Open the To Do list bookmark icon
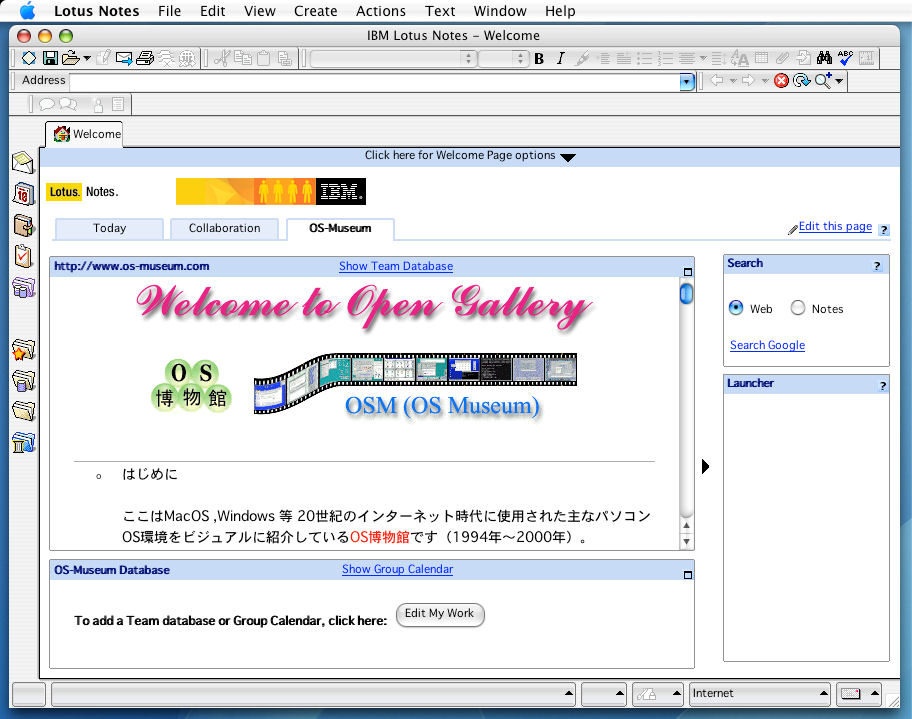912x719 pixels. pos(23,256)
